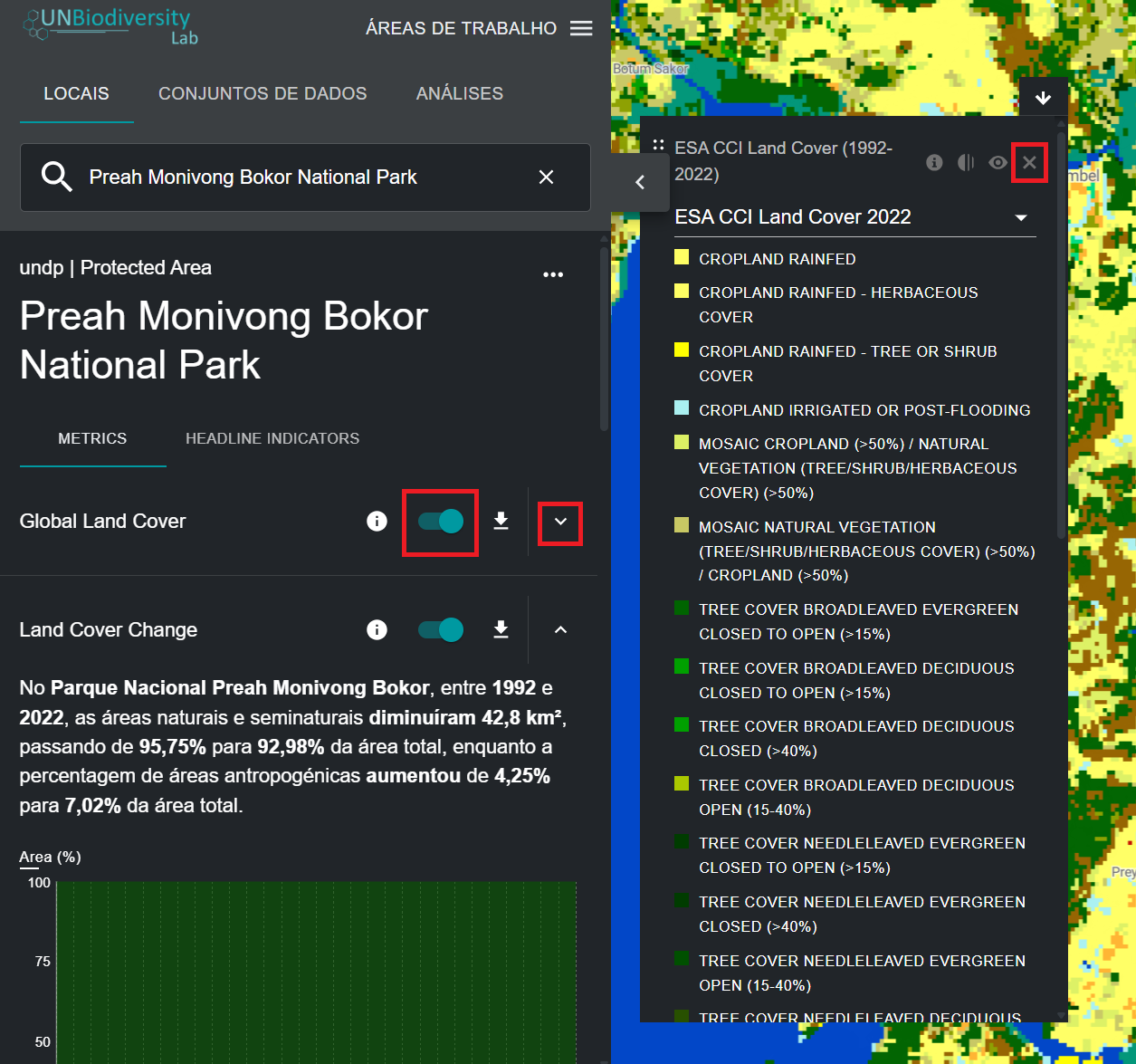Remove ESA CCI Land Cover layer from legend

coord(1029,163)
